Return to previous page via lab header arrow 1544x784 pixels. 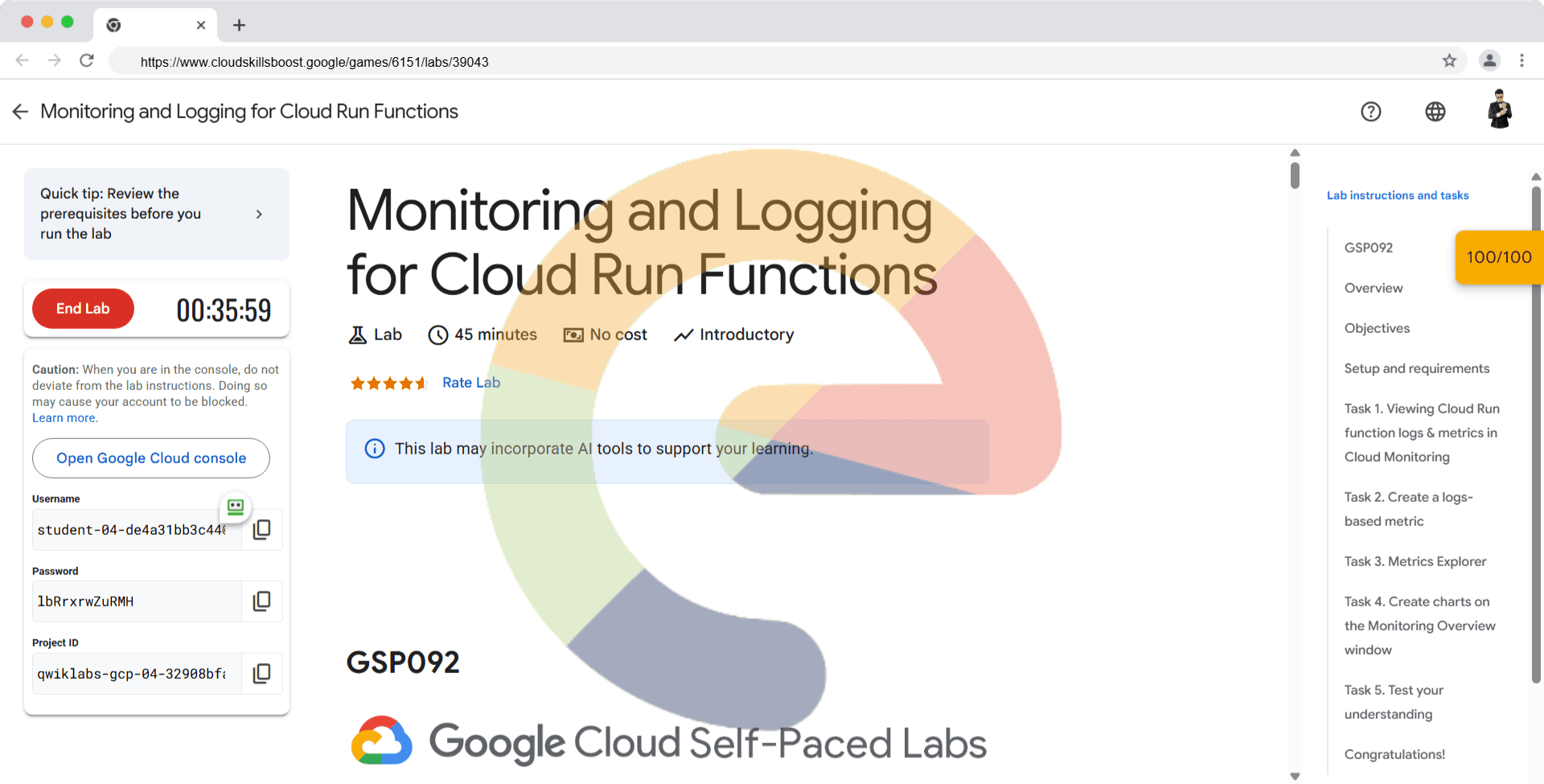tap(20, 112)
